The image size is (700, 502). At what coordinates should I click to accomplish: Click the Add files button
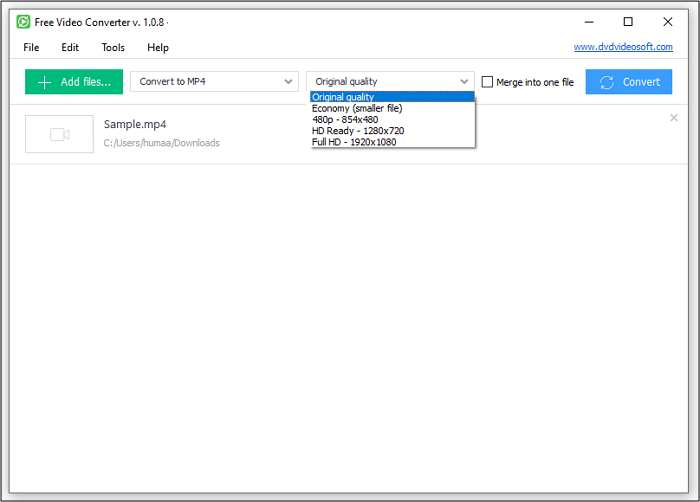click(x=74, y=82)
